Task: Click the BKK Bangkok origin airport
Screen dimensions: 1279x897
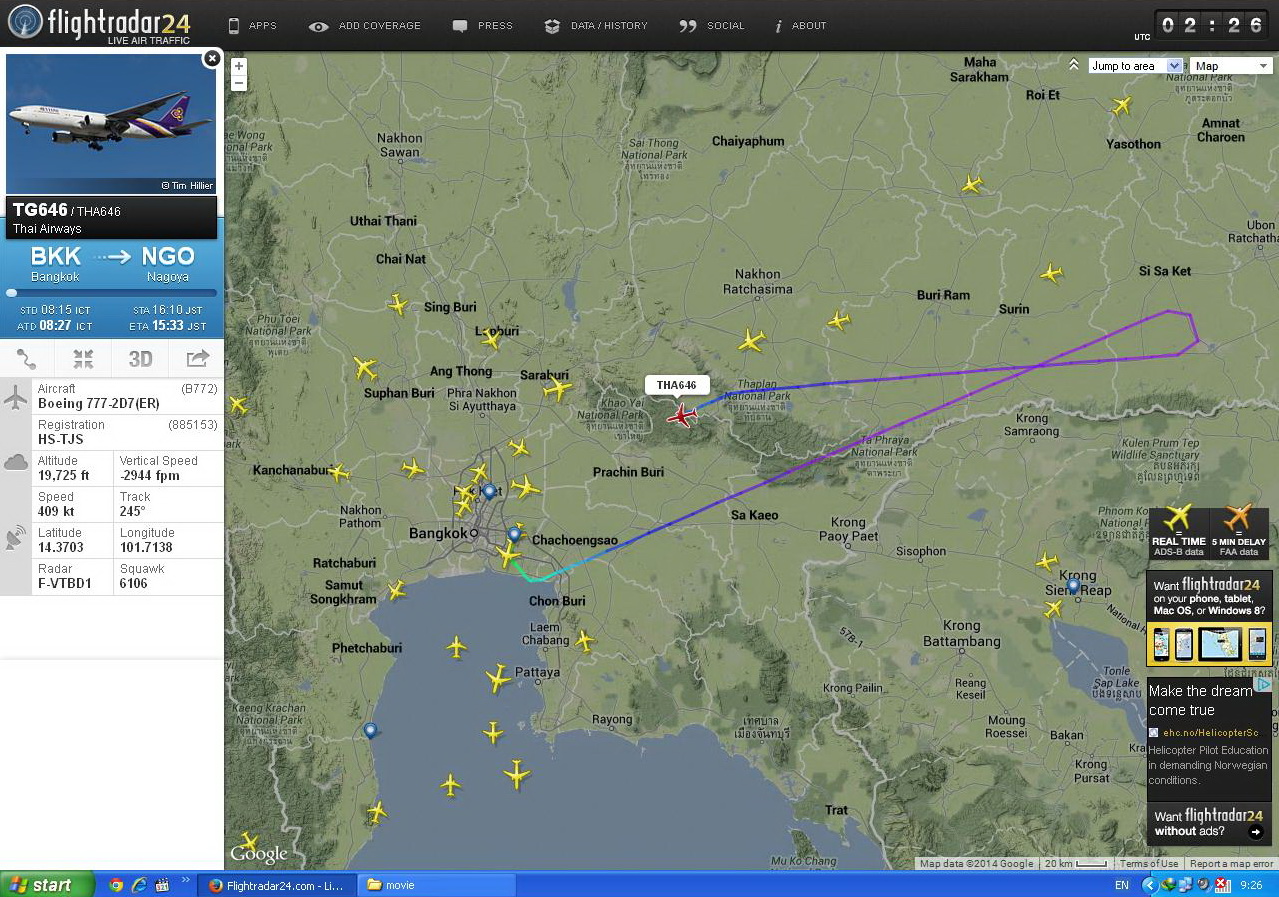Action: click(55, 263)
